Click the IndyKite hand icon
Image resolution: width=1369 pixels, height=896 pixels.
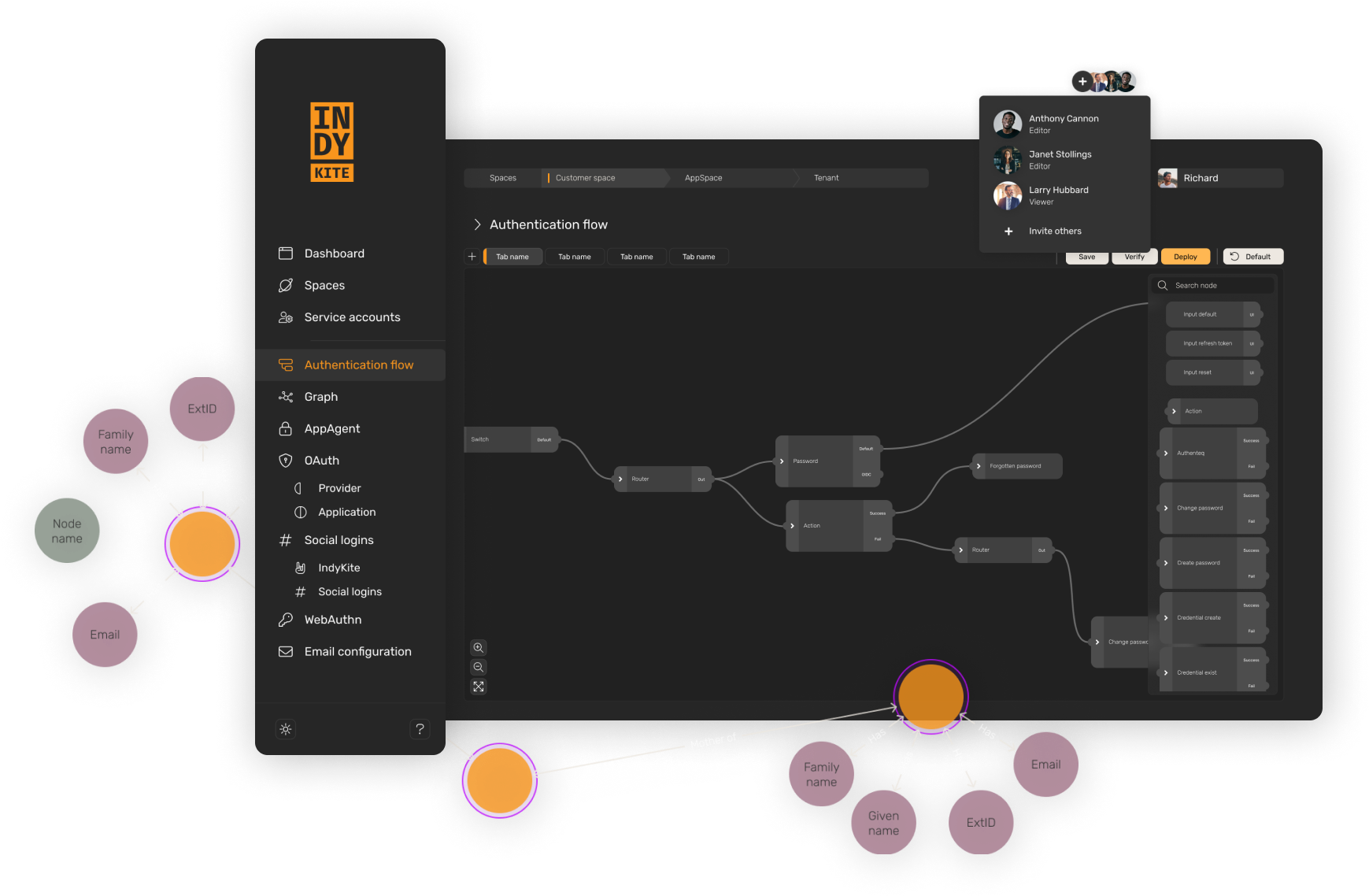coord(300,568)
